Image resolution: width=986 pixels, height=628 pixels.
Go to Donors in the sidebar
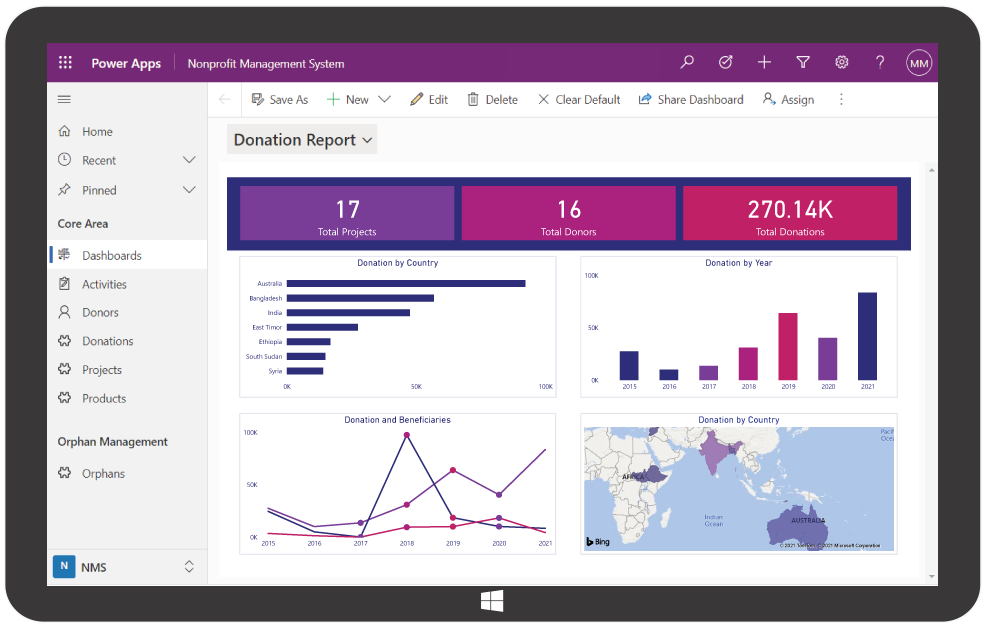100,313
